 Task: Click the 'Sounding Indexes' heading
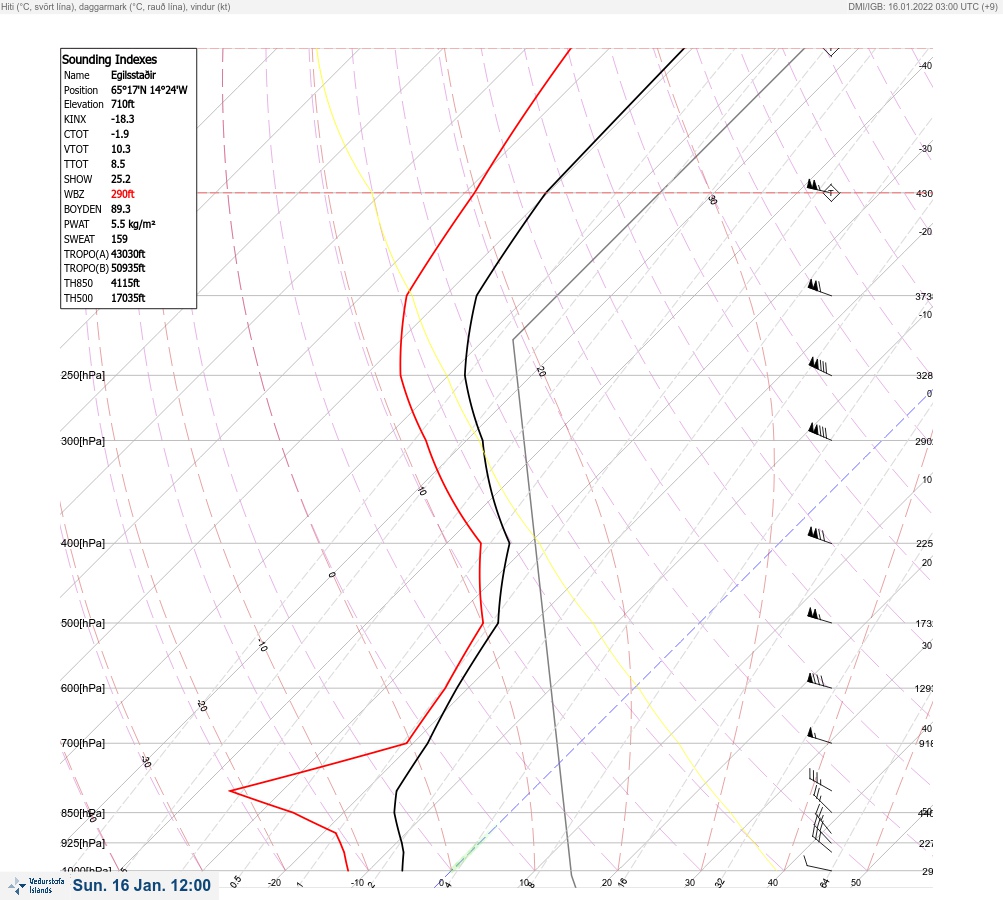click(x=109, y=59)
